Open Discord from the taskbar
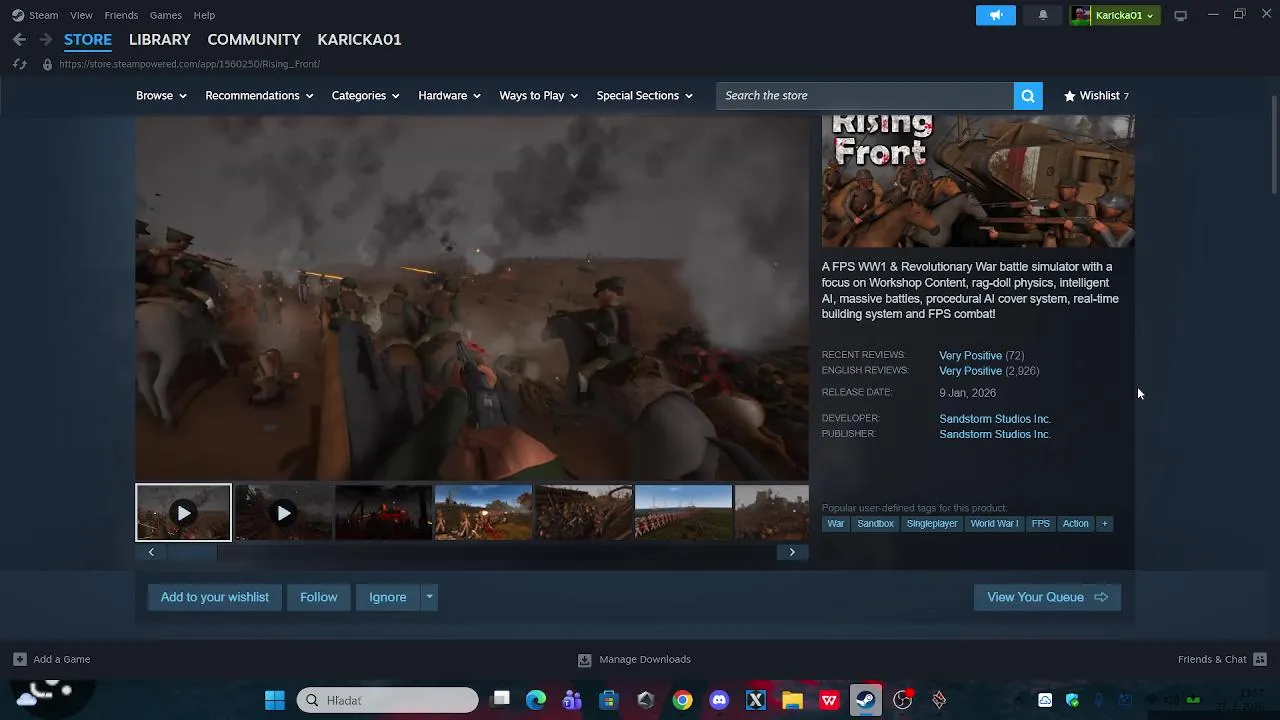The width and height of the screenshot is (1280, 720). pyautogui.click(x=719, y=700)
